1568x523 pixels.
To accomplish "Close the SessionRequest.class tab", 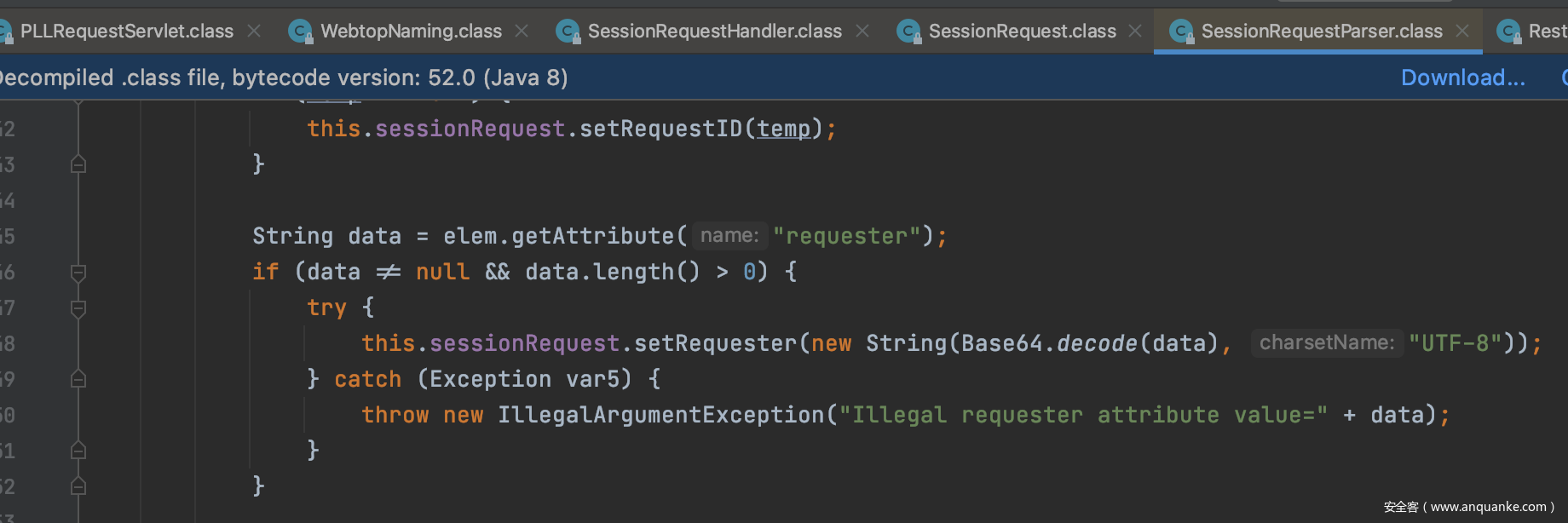I will tap(1135, 31).
